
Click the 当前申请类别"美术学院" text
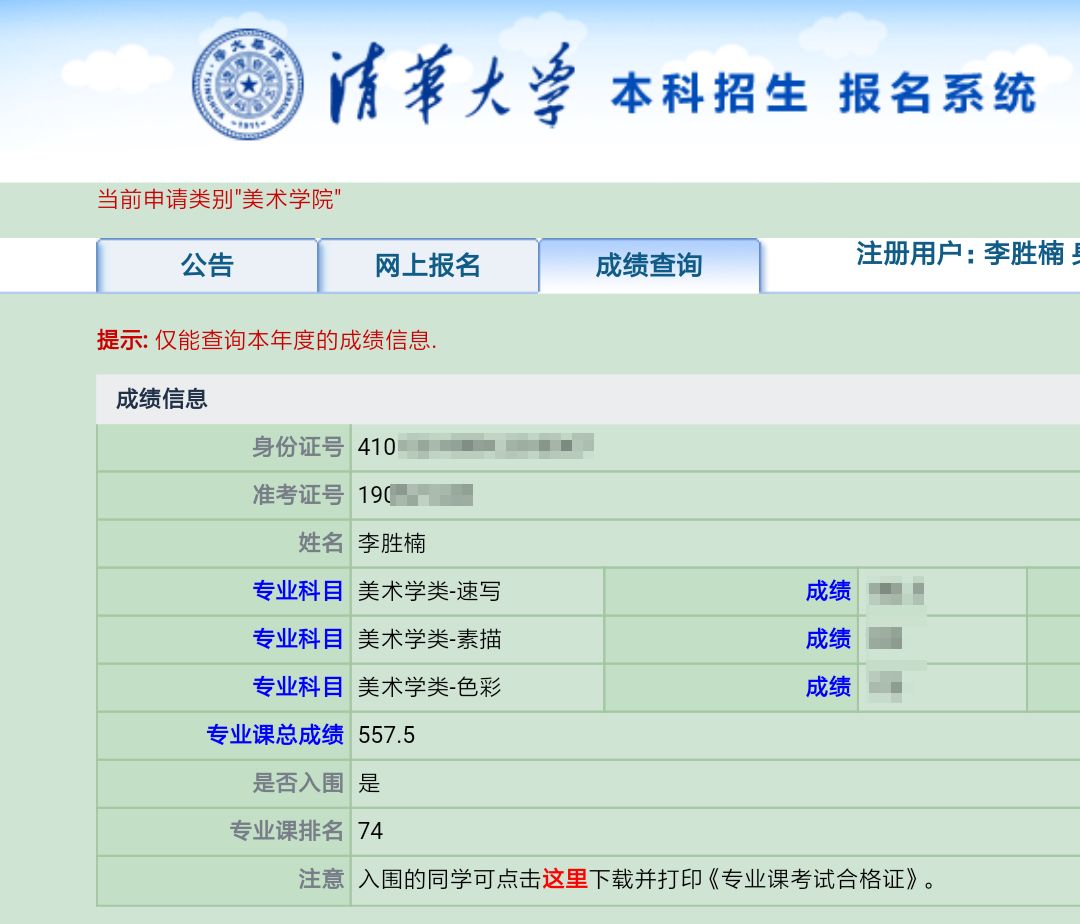pos(219,199)
